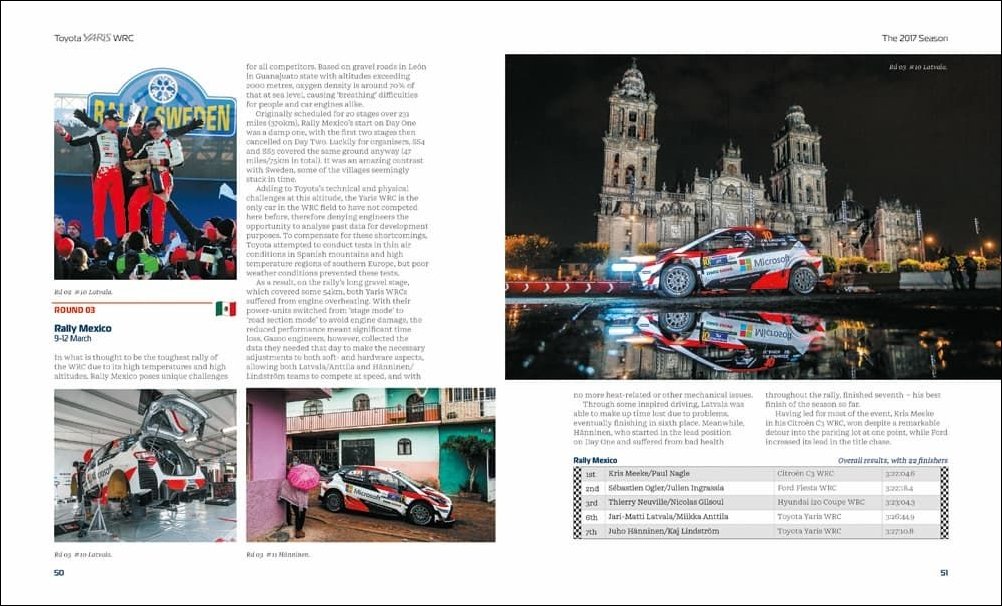Select 'Thierry Neuville/Nicolas Gilsoul' row entry
Image resolution: width=1002 pixels, height=606 pixels.
click(666, 502)
